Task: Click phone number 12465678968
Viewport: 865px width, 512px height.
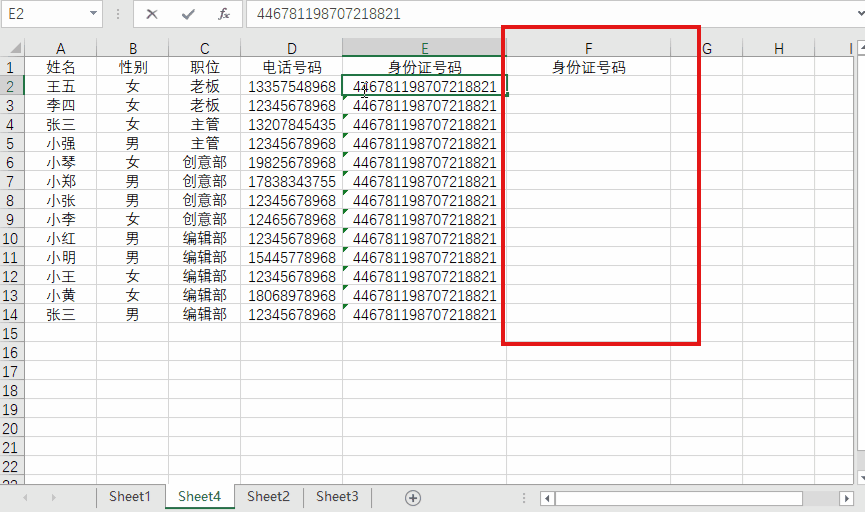Action: pos(292,220)
